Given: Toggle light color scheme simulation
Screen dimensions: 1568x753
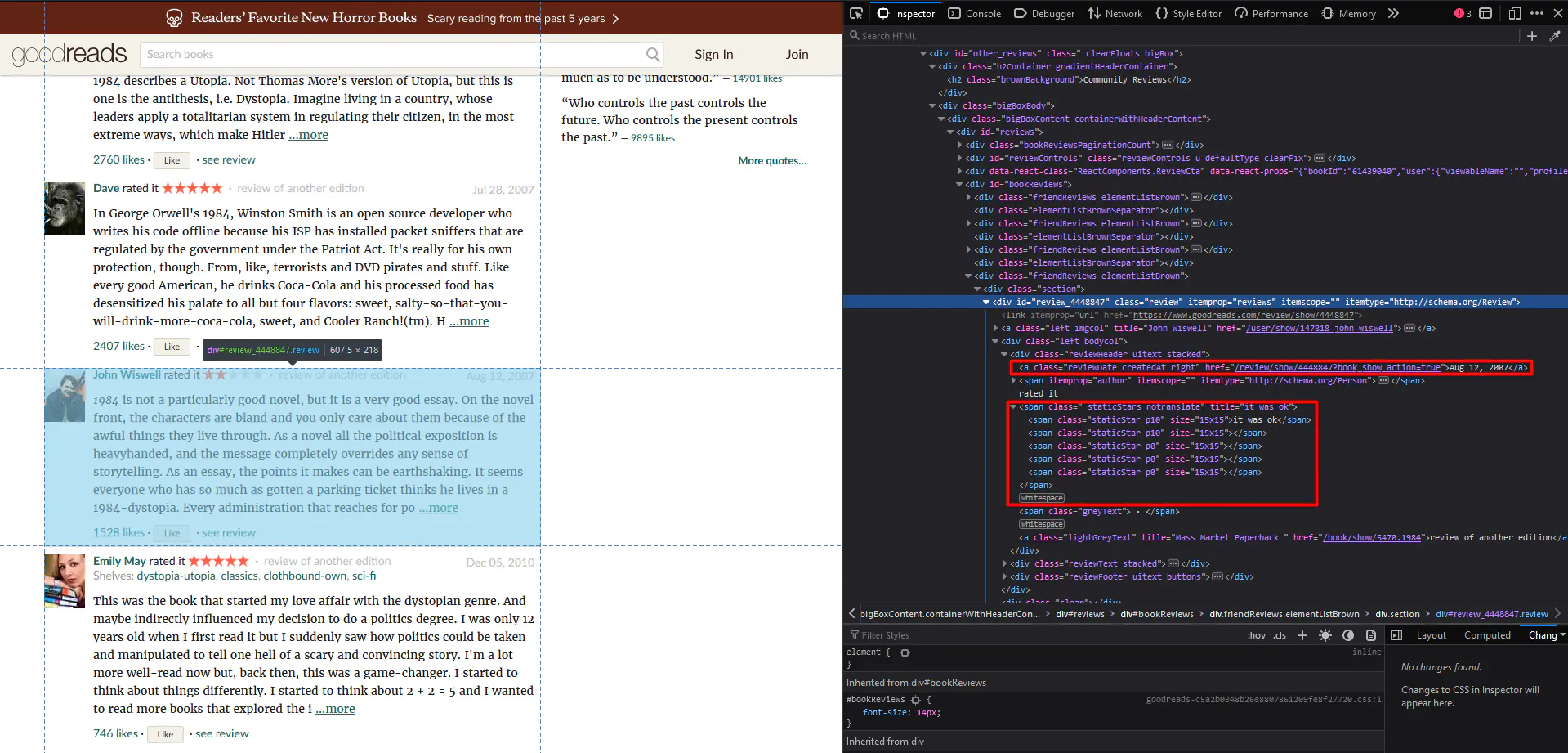Looking at the screenshot, I should [x=1325, y=635].
